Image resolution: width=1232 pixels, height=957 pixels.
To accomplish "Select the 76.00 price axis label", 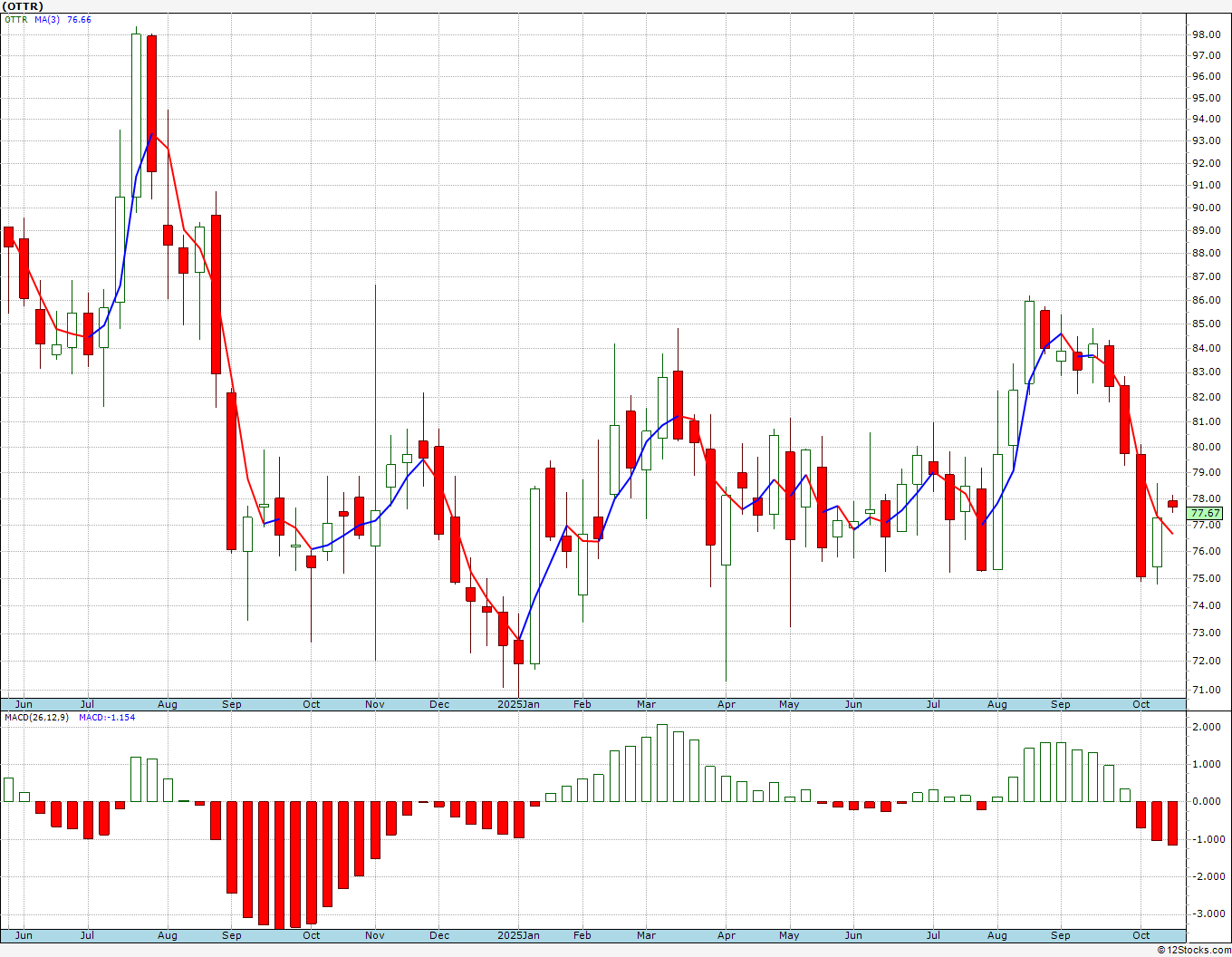I will click(1206, 552).
